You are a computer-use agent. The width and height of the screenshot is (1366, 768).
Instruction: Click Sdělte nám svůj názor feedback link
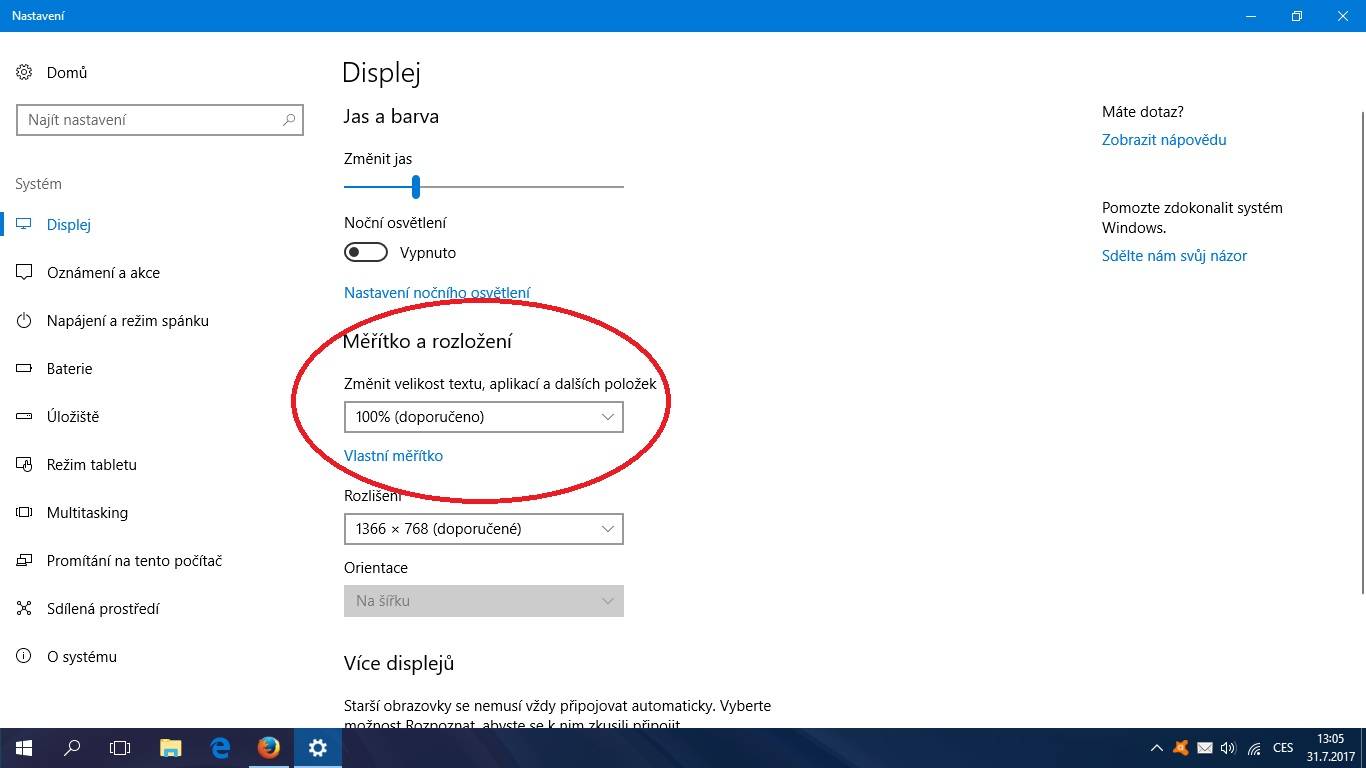[x=1174, y=256]
